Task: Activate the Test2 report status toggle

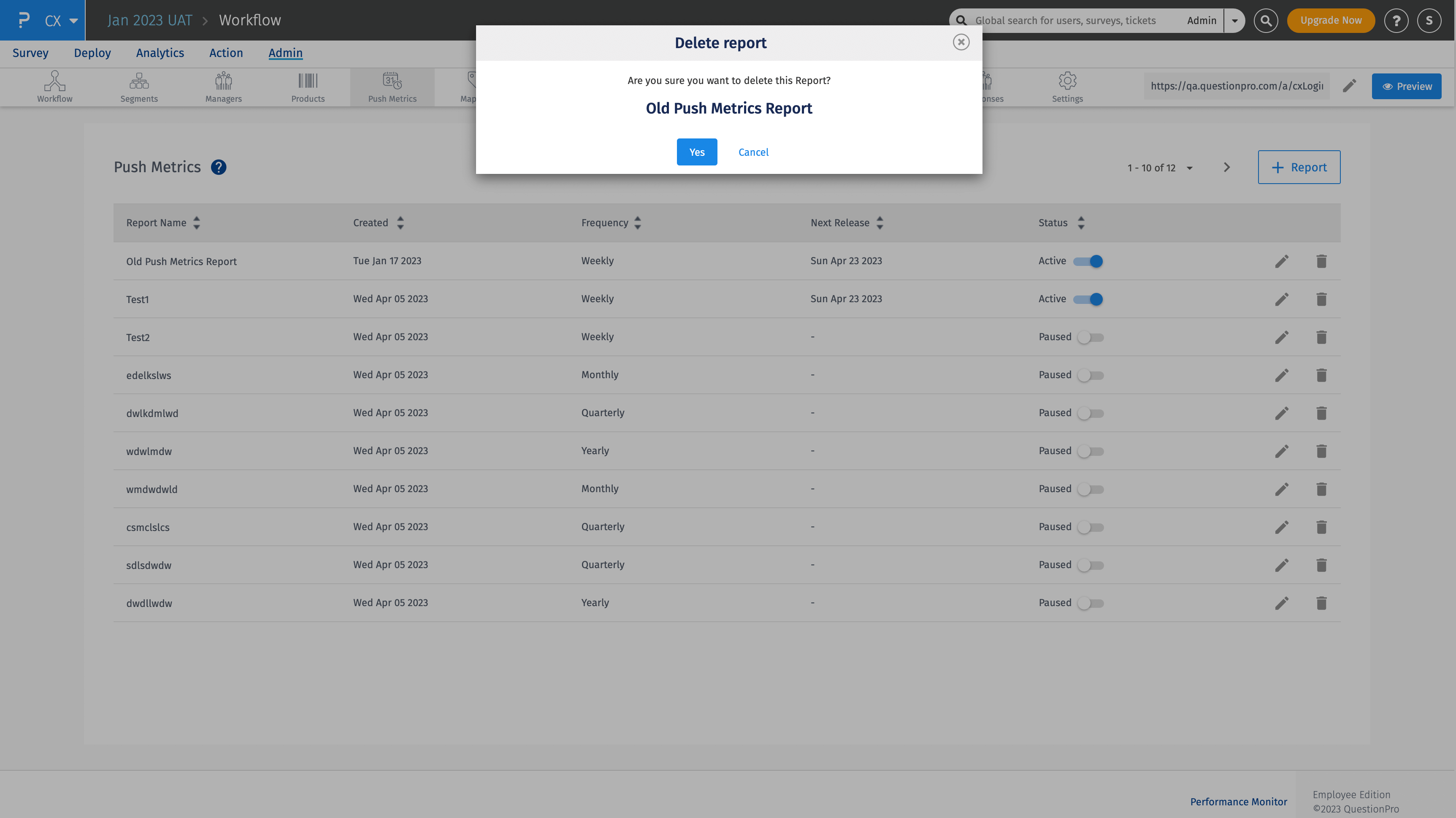Action: (1090, 336)
